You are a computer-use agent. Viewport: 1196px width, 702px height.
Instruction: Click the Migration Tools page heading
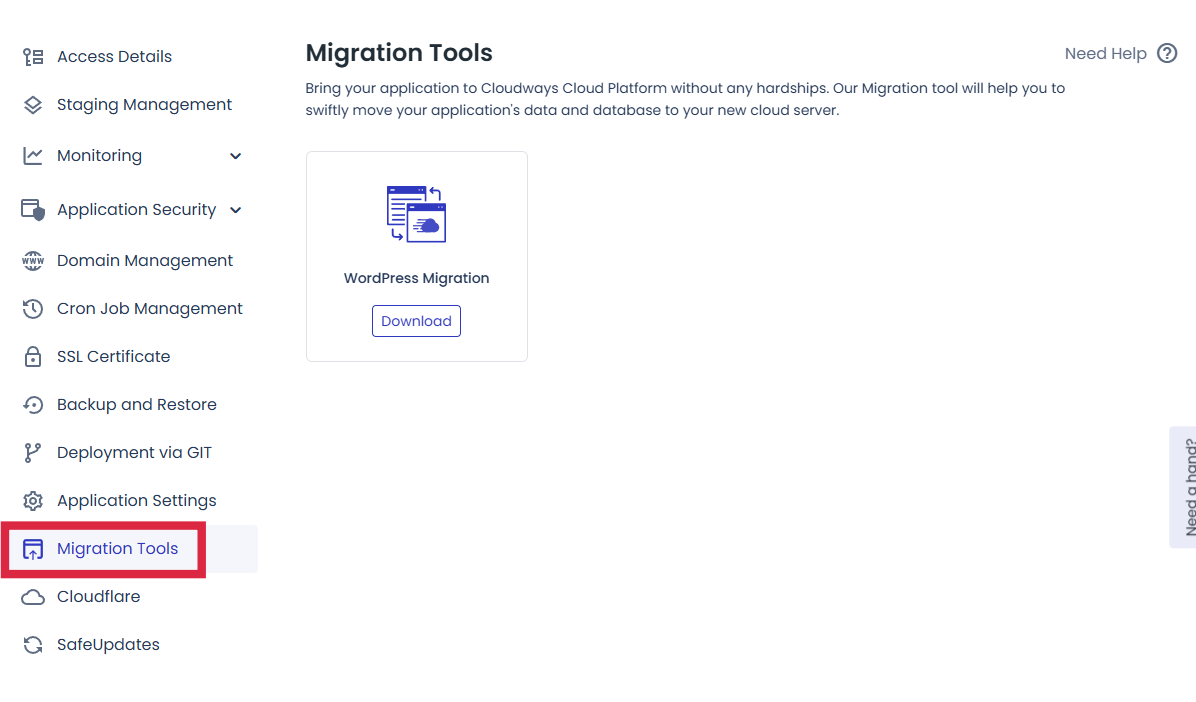coord(399,53)
